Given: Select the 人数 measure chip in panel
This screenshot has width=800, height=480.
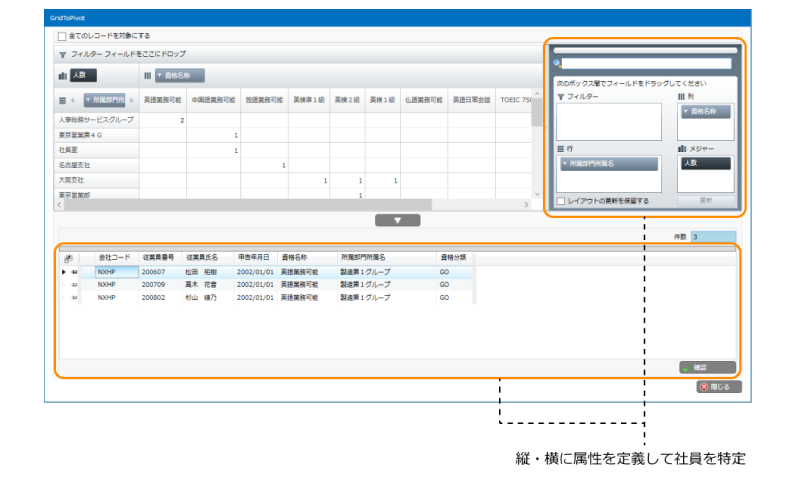Looking at the screenshot, I should [705, 163].
